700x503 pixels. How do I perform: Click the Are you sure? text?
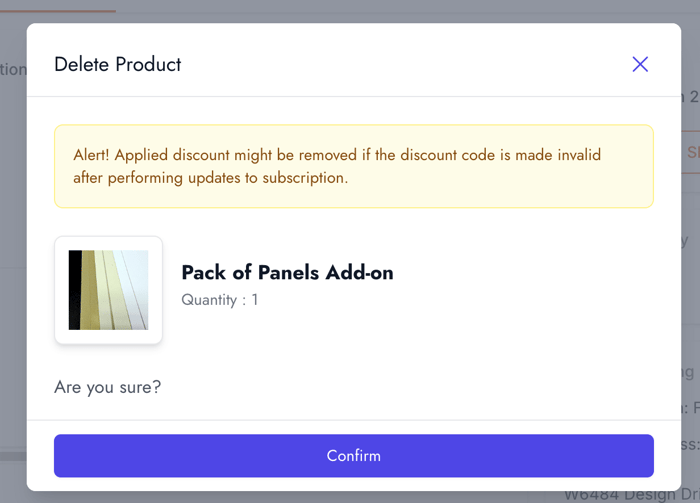[107, 387]
